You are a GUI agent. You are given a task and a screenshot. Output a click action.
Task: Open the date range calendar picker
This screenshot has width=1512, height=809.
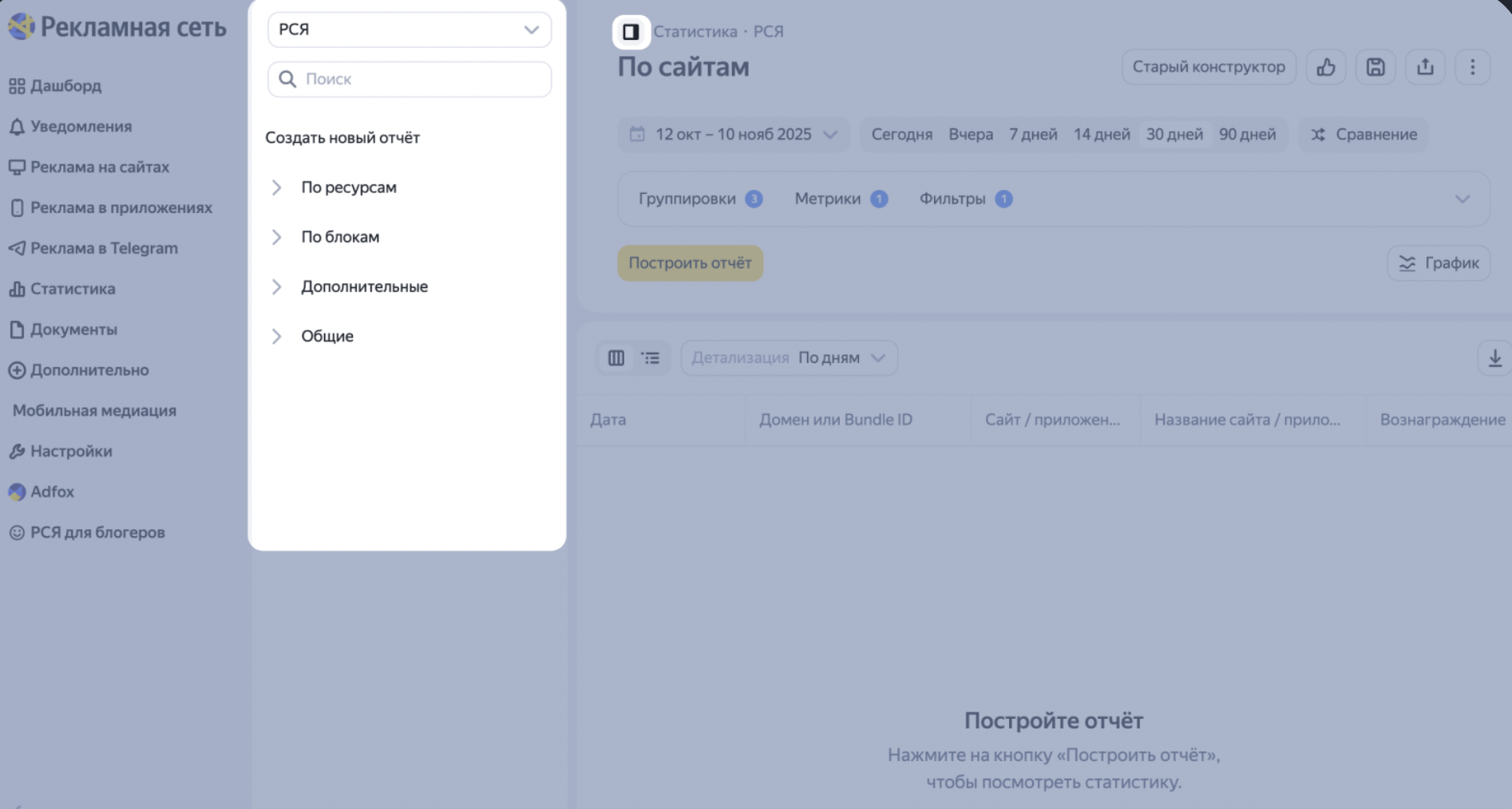[733, 134]
